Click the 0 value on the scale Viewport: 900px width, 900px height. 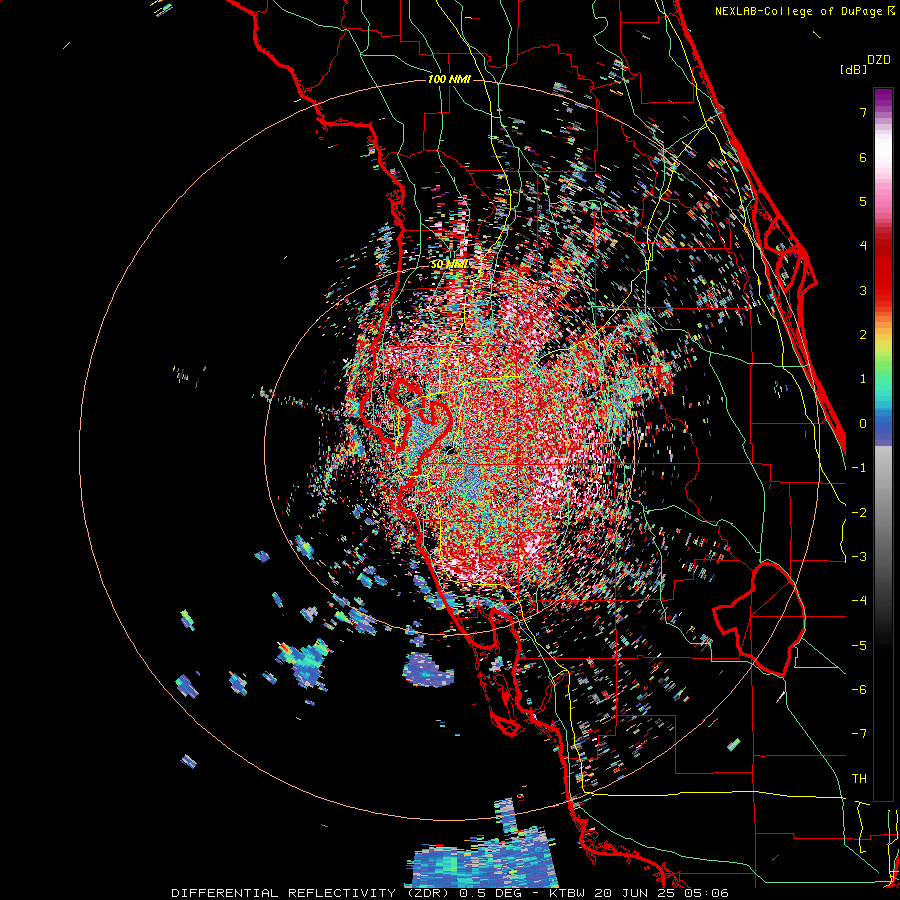pos(863,424)
